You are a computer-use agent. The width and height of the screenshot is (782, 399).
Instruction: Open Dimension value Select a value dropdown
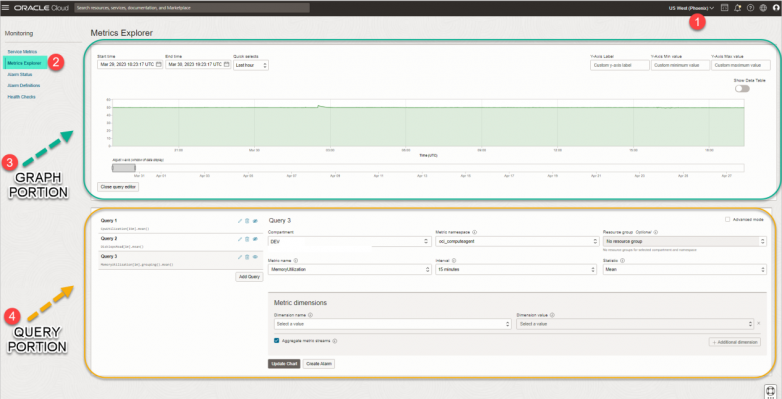[635, 324]
